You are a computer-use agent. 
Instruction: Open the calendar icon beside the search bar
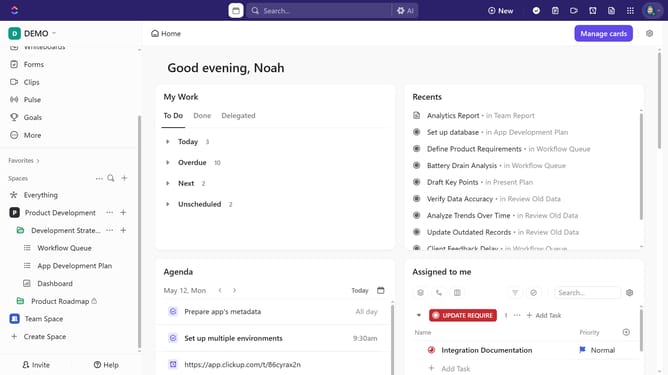click(236, 11)
